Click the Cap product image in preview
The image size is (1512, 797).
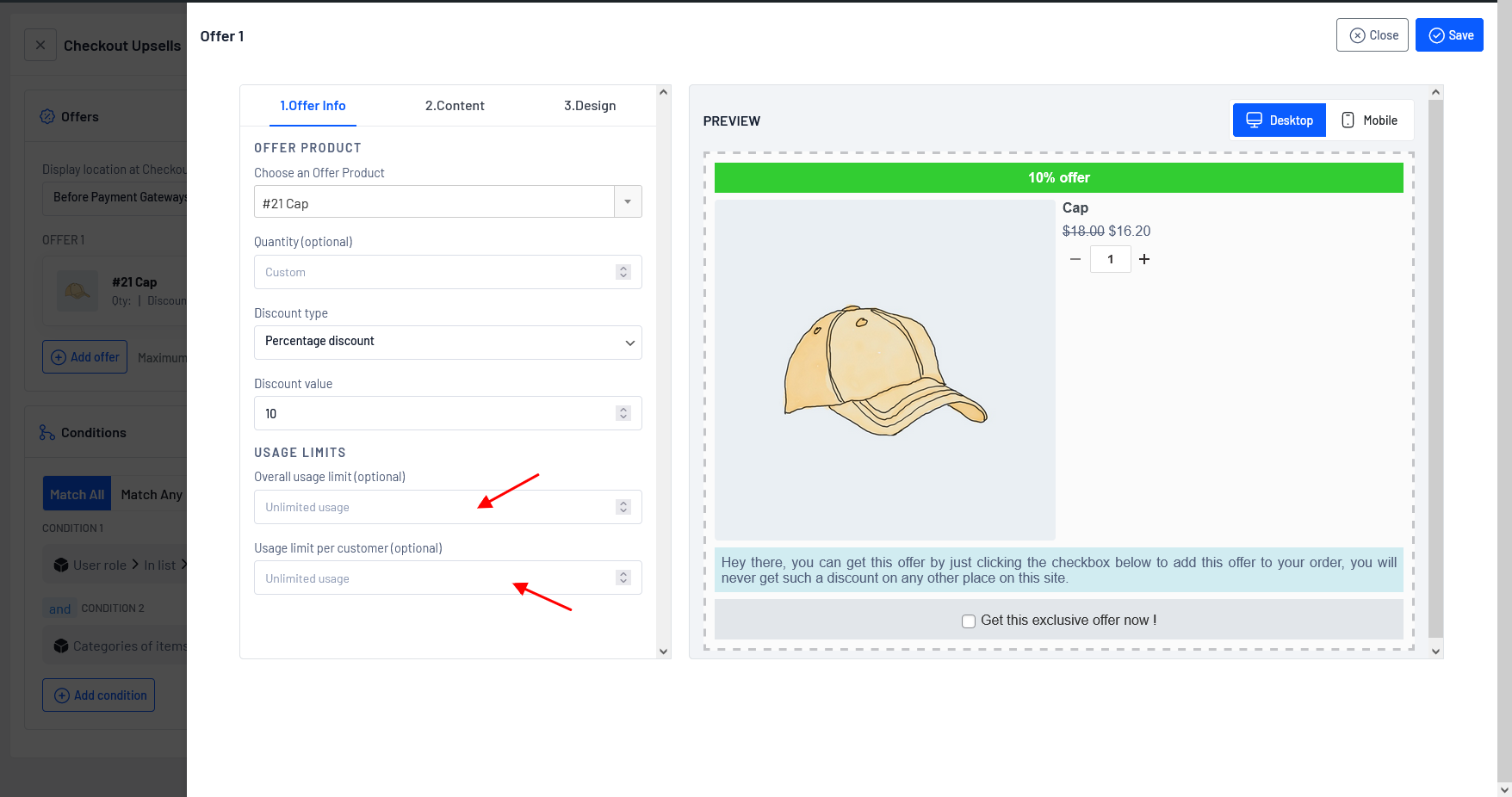pos(884,370)
